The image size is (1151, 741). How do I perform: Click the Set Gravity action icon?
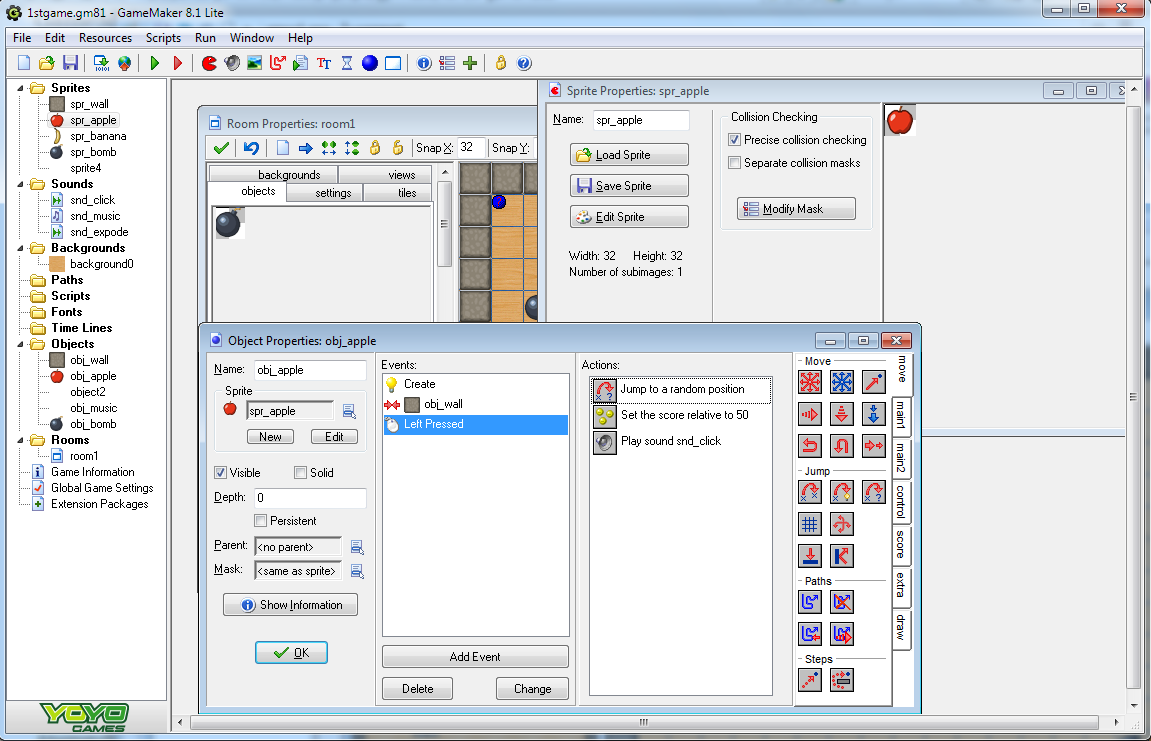click(x=874, y=414)
